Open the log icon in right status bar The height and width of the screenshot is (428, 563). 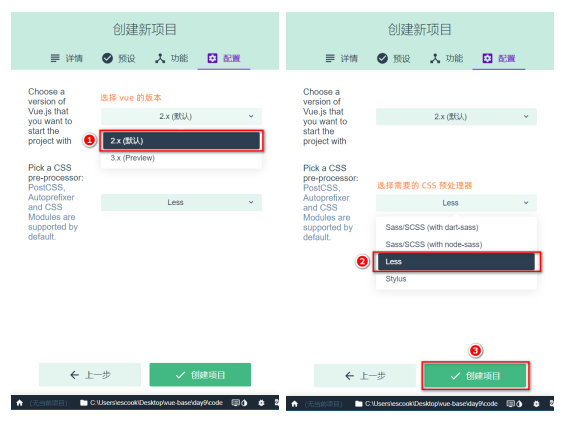coord(510,404)
